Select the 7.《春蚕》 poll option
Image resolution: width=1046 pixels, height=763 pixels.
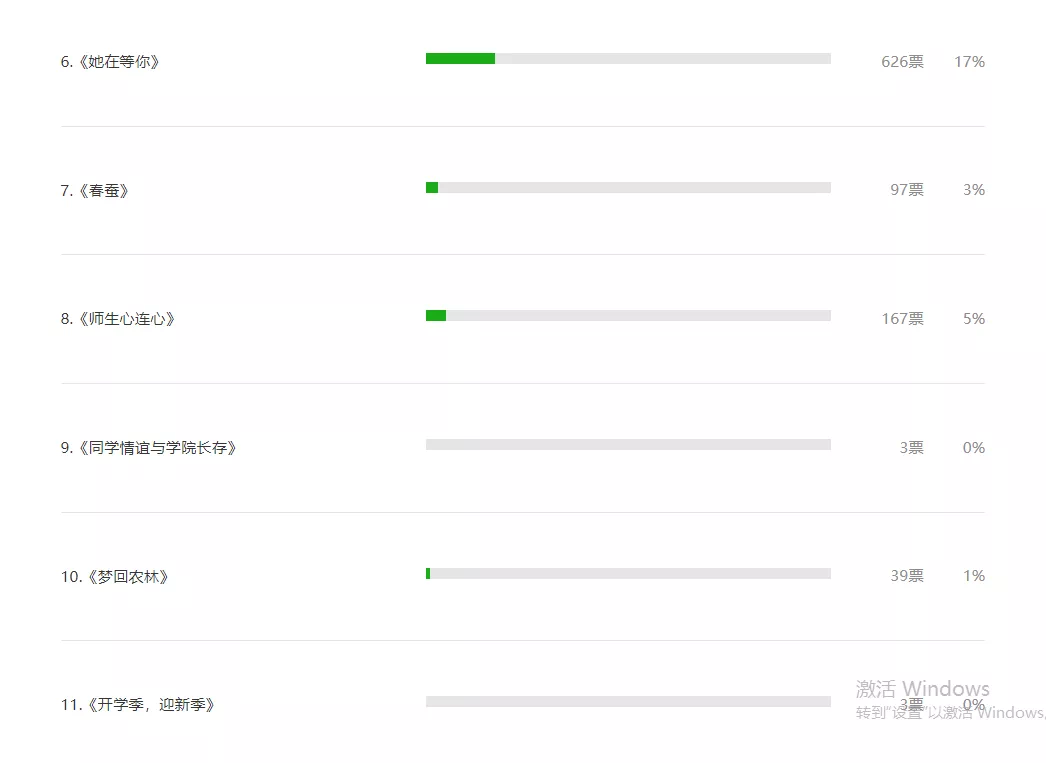[95, 190]
